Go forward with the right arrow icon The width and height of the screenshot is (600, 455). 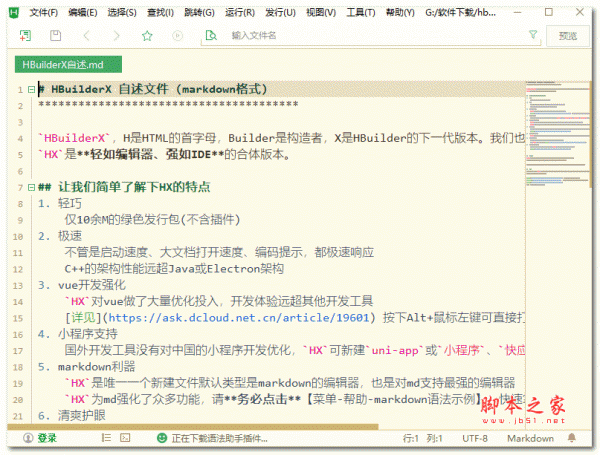pyautogui.click(x=116, y=36)
